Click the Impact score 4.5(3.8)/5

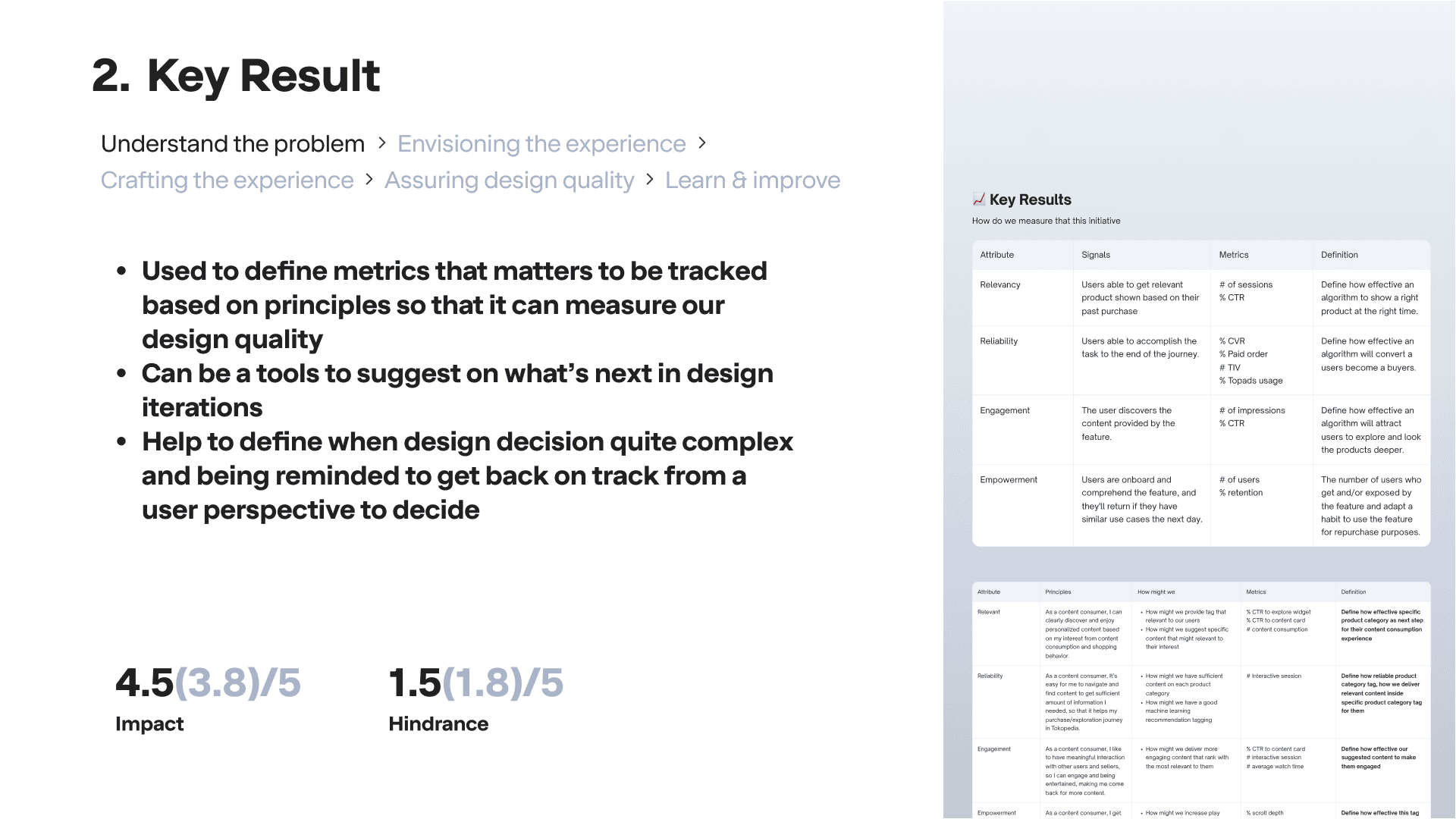point(208,682)
